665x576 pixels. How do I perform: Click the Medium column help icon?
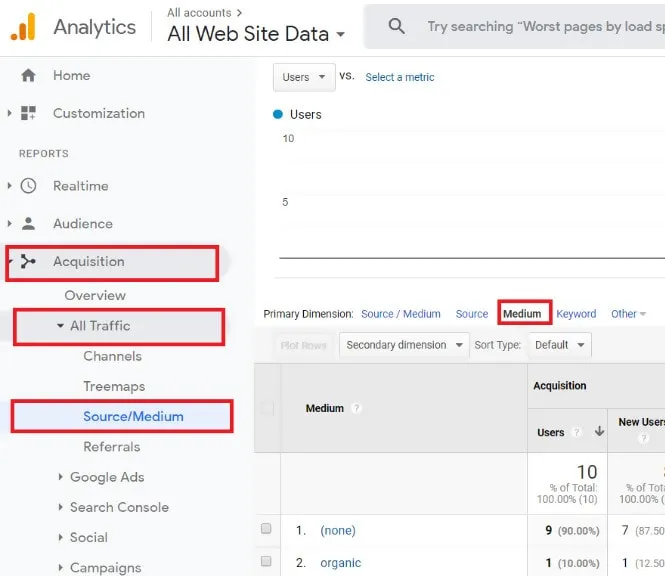point(357,408)
